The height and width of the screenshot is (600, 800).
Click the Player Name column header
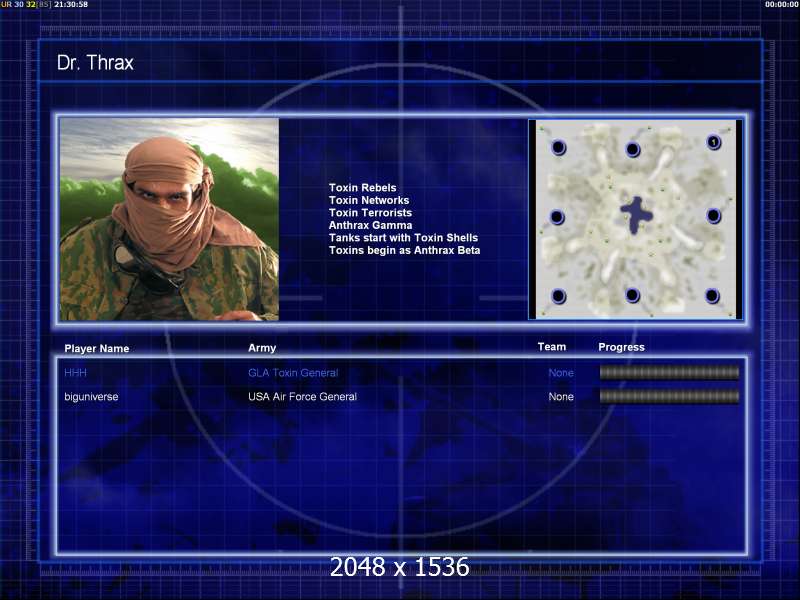tap(96, 348)
